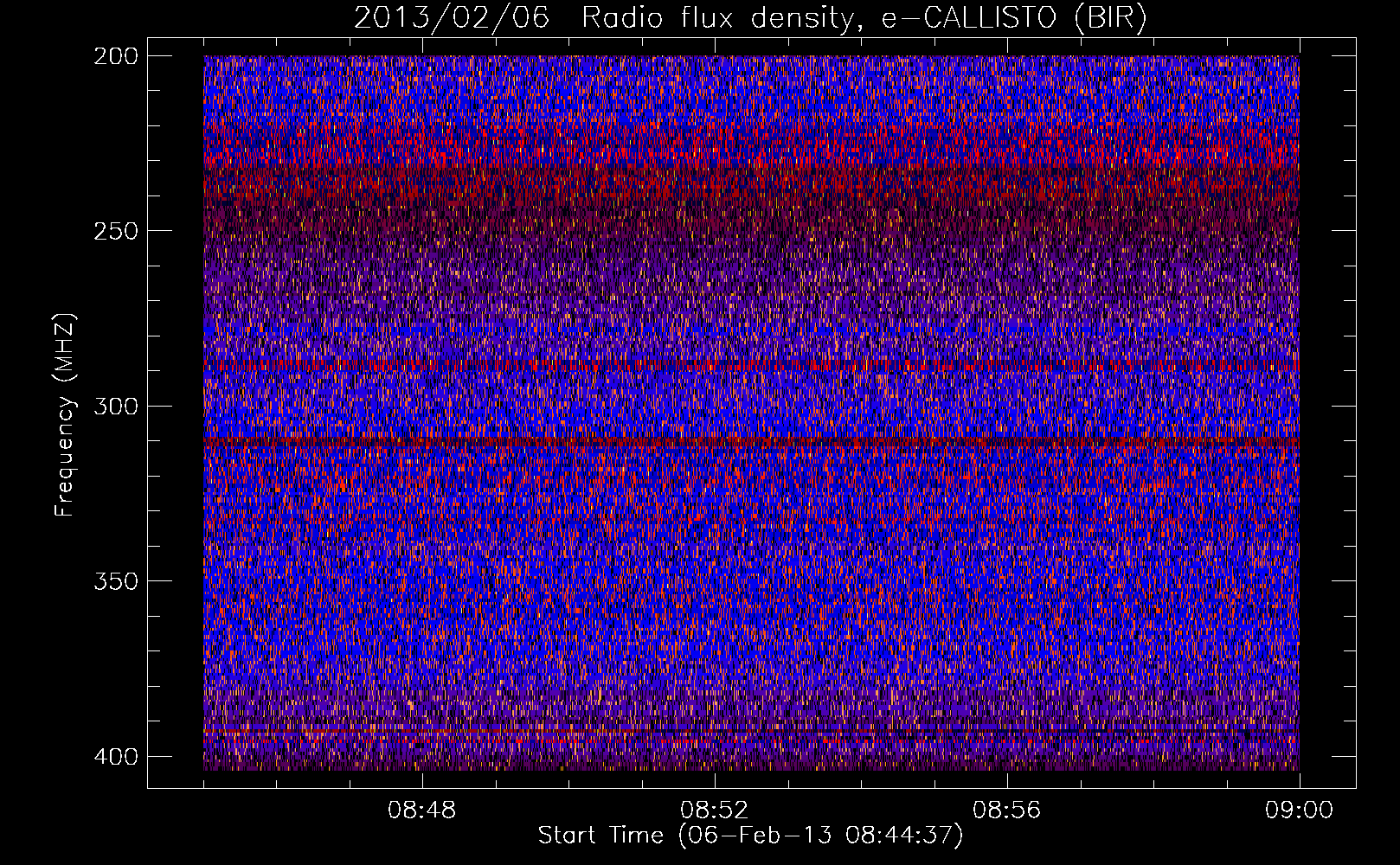Screen dimensions: 1400x865
Task: Click the '08:52' time tick label
Action: click(x=715, y=811)
